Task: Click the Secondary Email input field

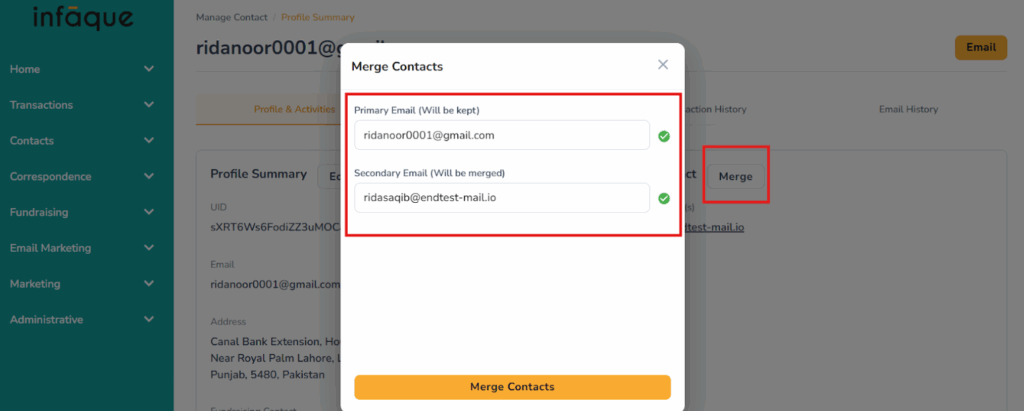Action: (501, 197)
